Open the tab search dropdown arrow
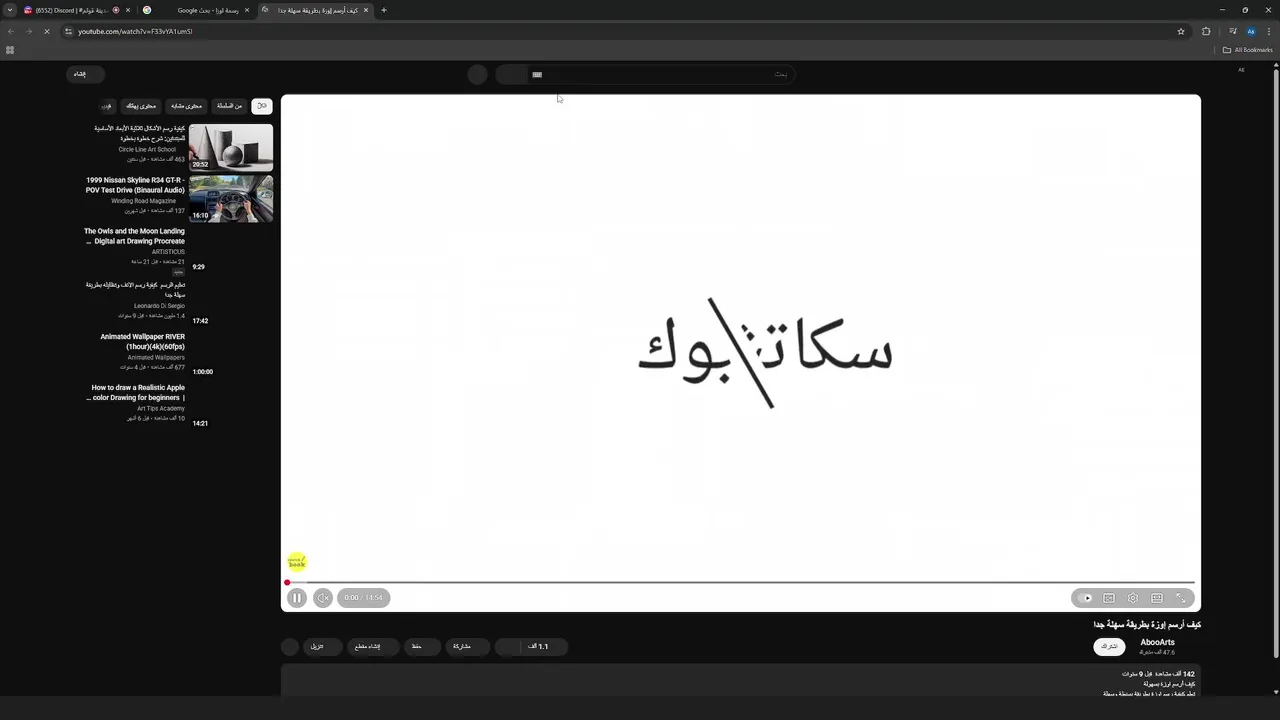The image size is (1280, 720). (10, 10)
